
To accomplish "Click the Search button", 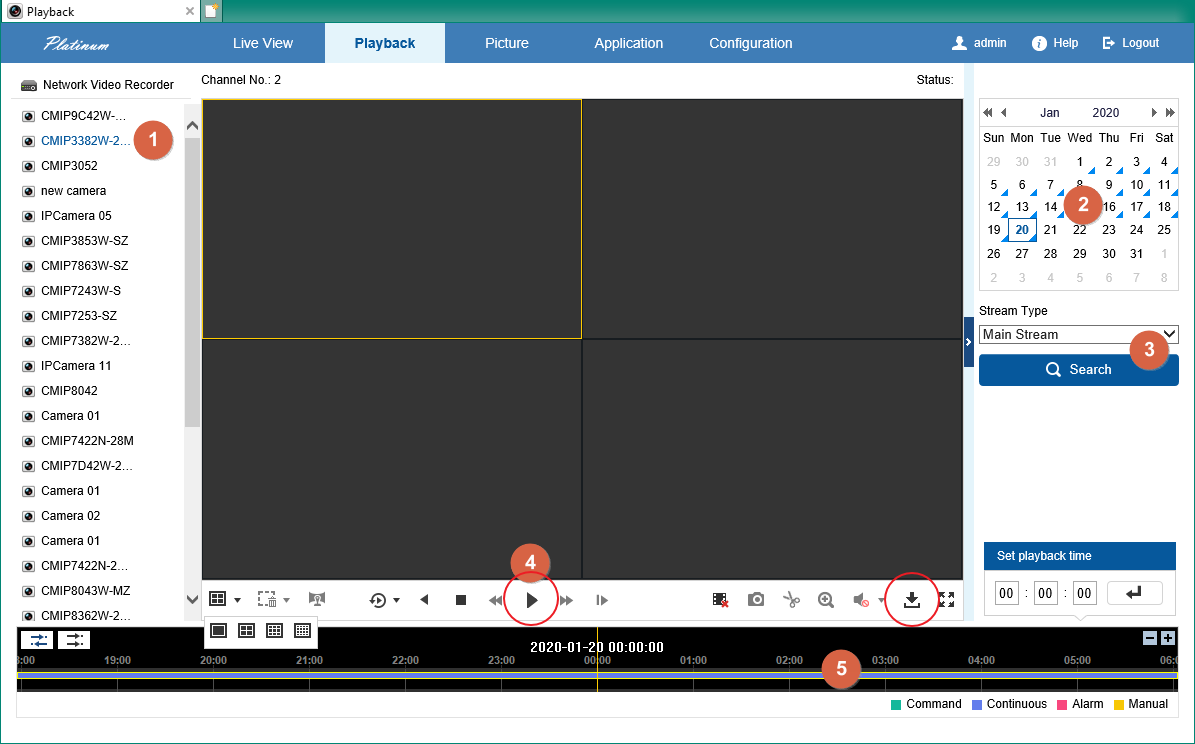I will (1078, 370).
